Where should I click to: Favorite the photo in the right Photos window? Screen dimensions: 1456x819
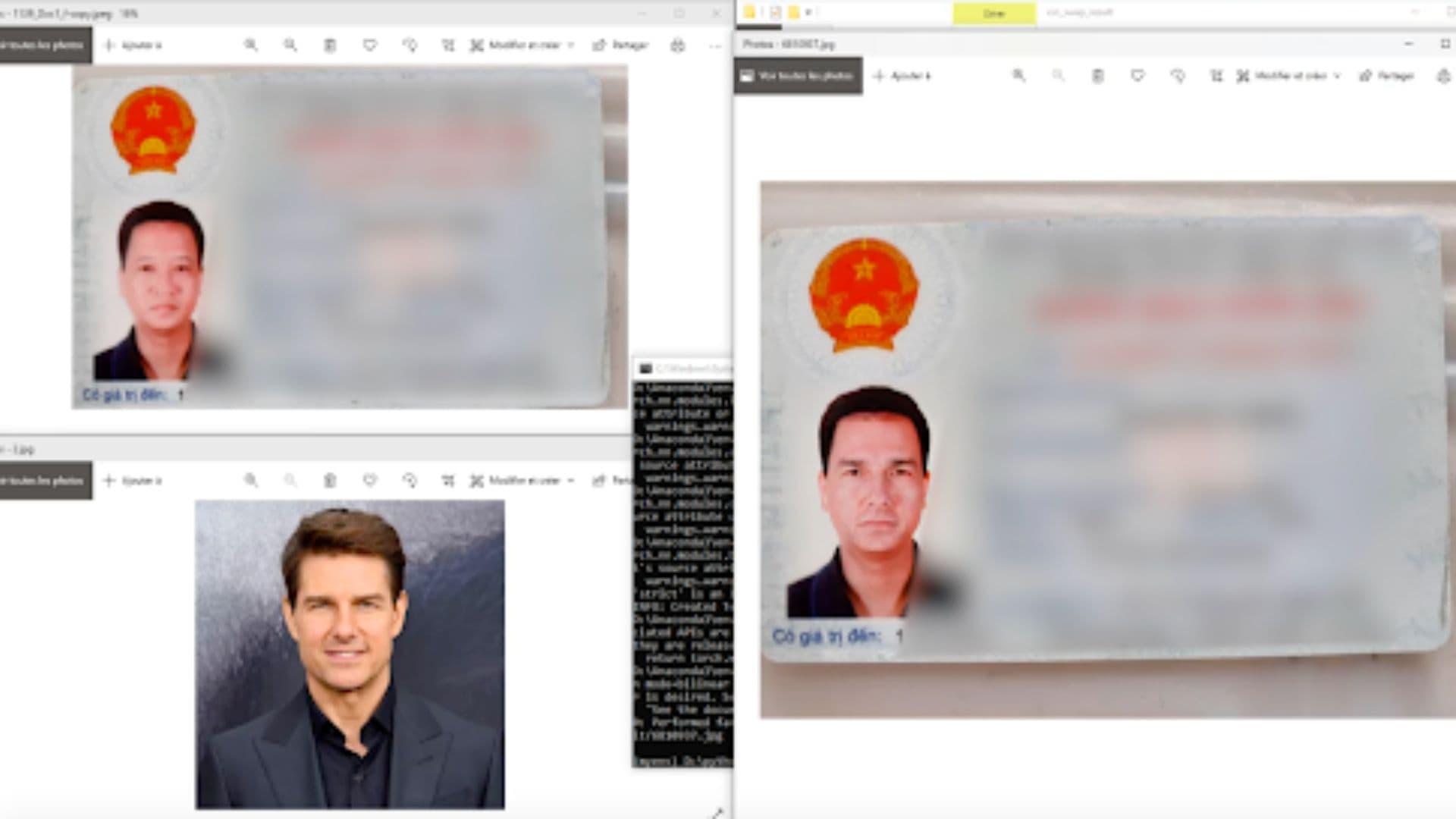pyautogui.click(x=1137, y=76)
